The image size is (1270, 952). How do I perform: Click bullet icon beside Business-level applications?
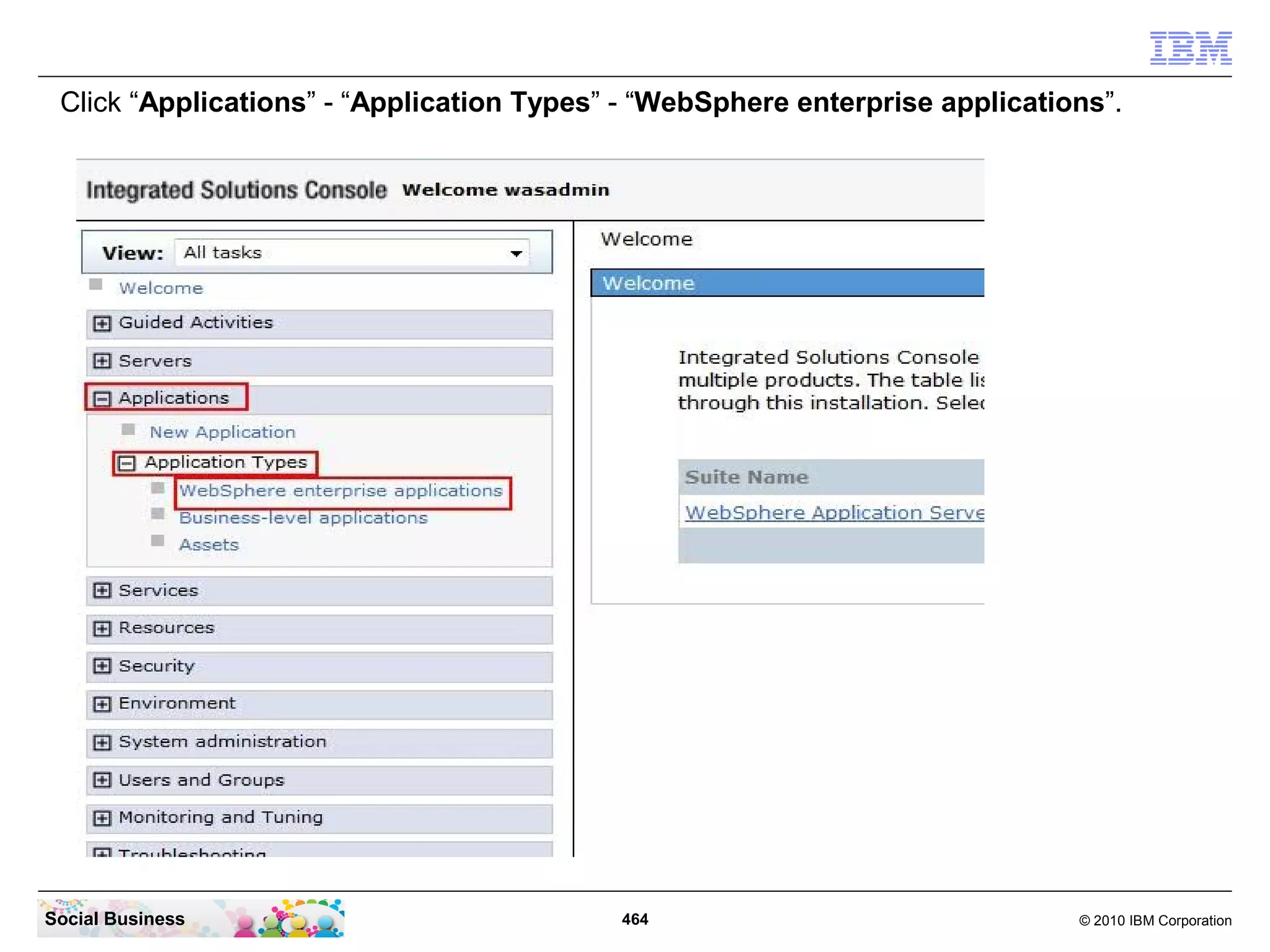click(x=158, y=514)
